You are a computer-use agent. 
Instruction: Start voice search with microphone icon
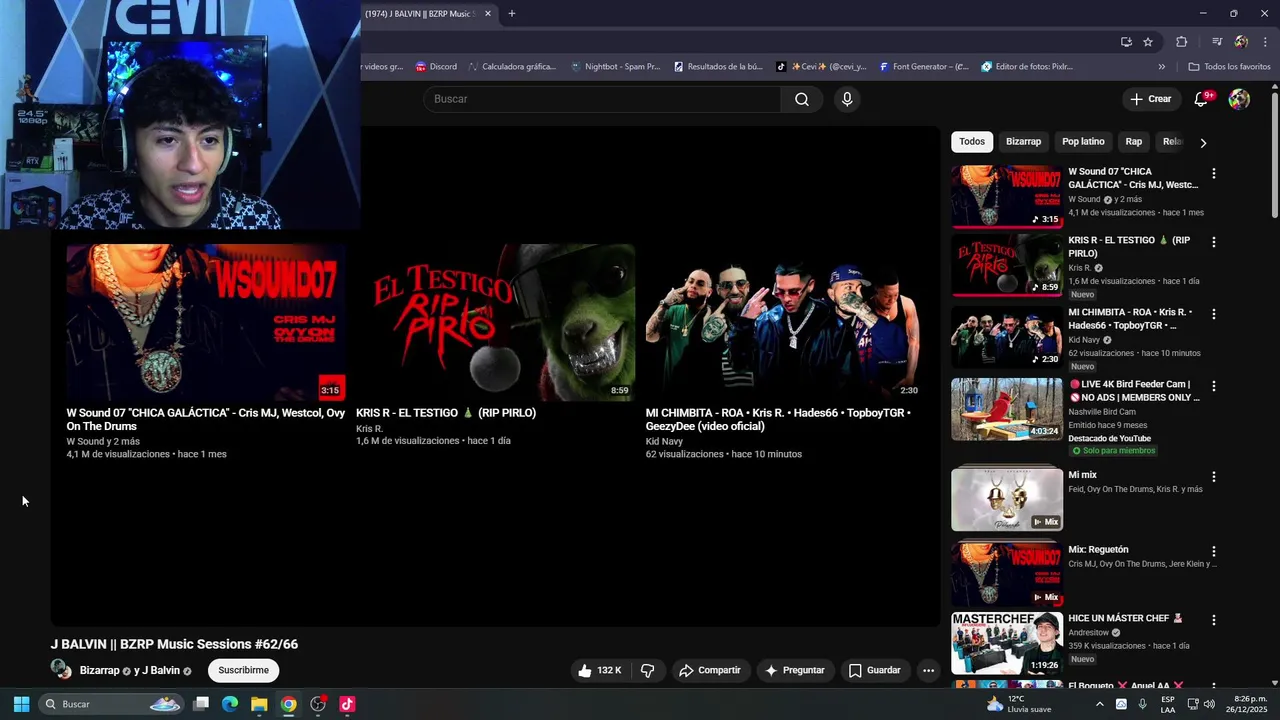(x=847, y=99)
